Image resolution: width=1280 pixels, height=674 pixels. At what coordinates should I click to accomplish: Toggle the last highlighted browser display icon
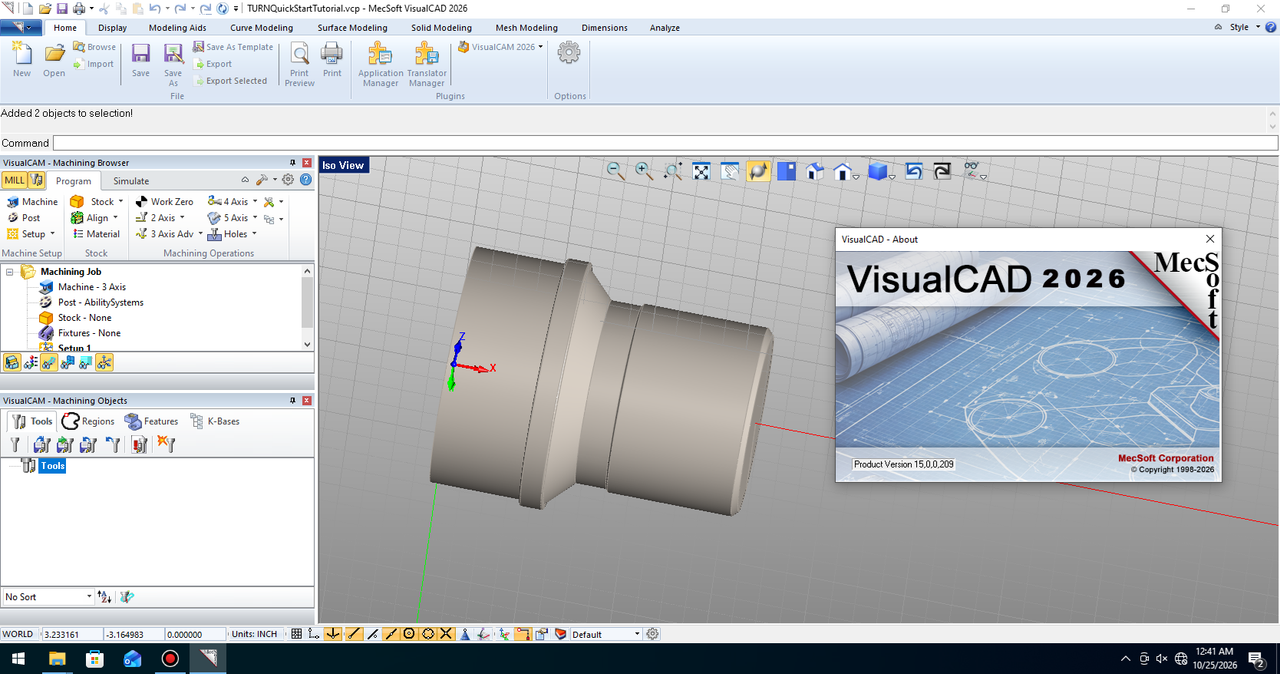coord(104,362)
